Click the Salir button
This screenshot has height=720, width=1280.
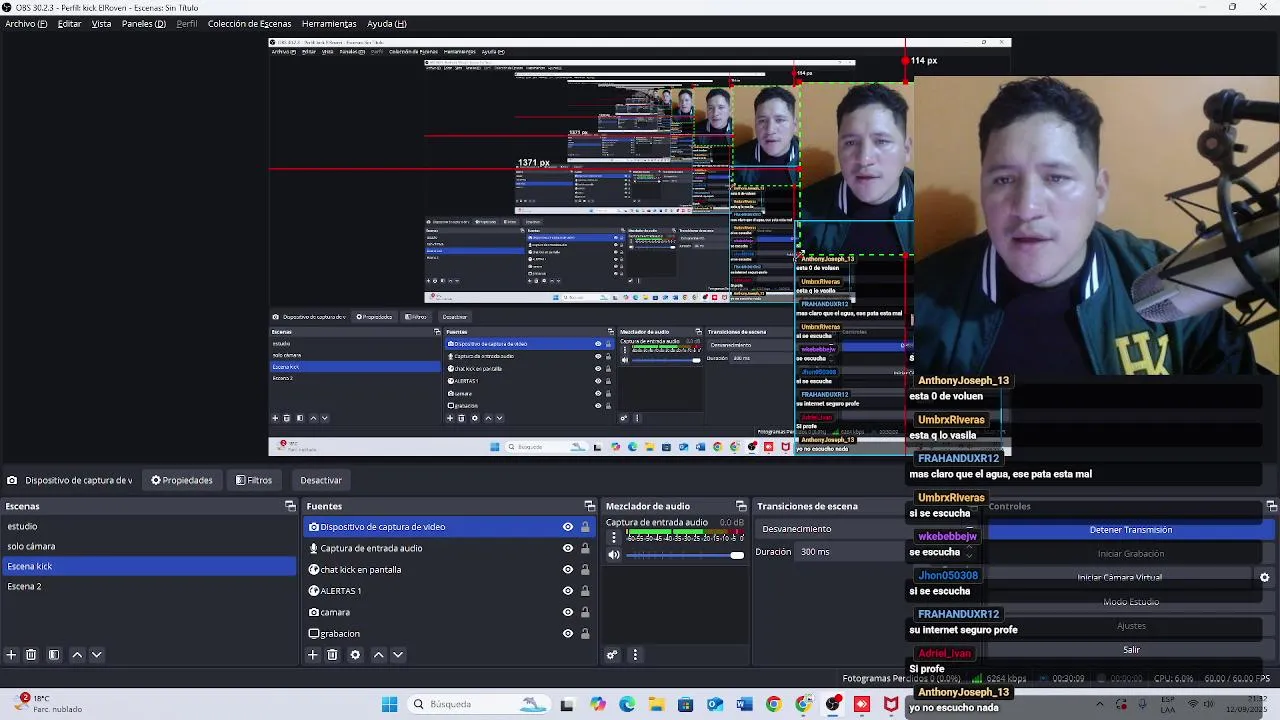1131,650
